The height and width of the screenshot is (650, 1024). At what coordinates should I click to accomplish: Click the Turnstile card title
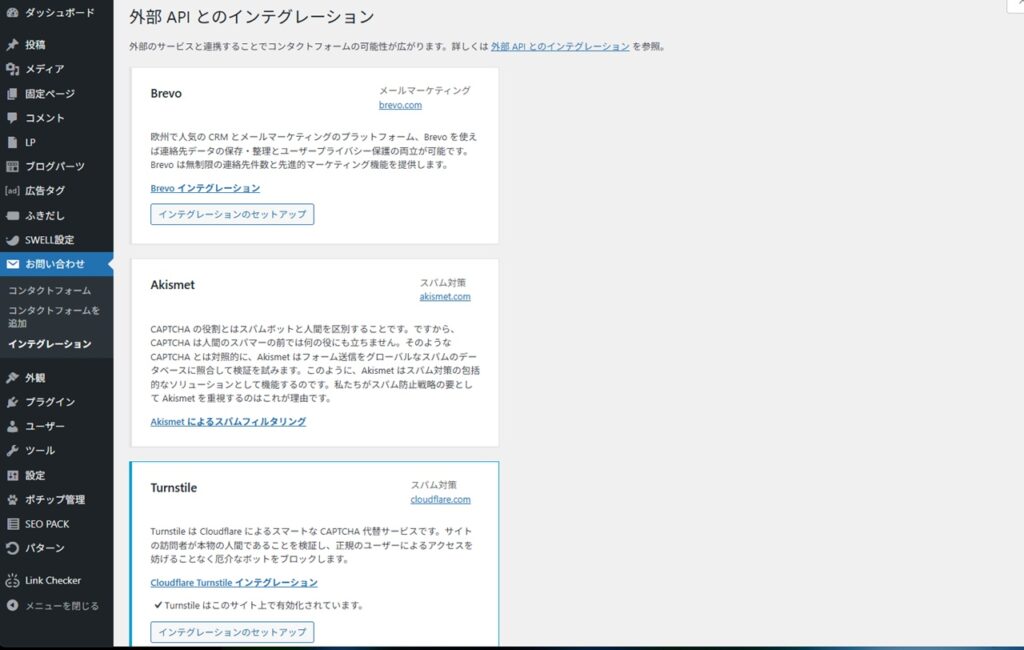point(174,488)
